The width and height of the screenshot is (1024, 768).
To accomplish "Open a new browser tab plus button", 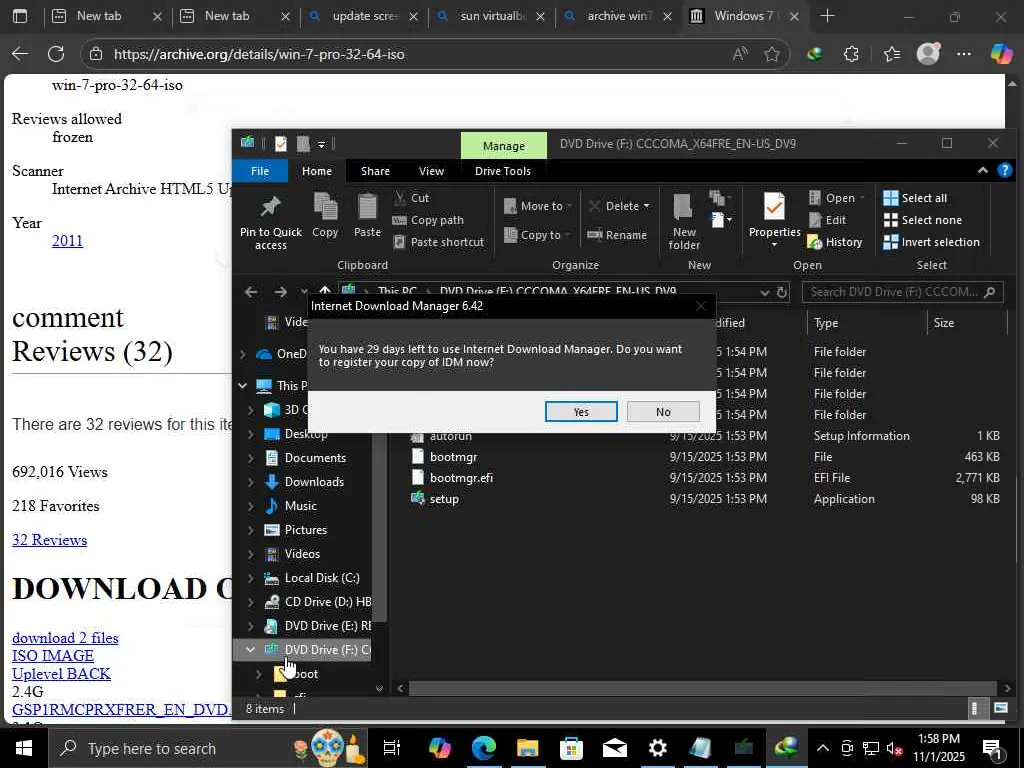I will [x=827, y=16].
